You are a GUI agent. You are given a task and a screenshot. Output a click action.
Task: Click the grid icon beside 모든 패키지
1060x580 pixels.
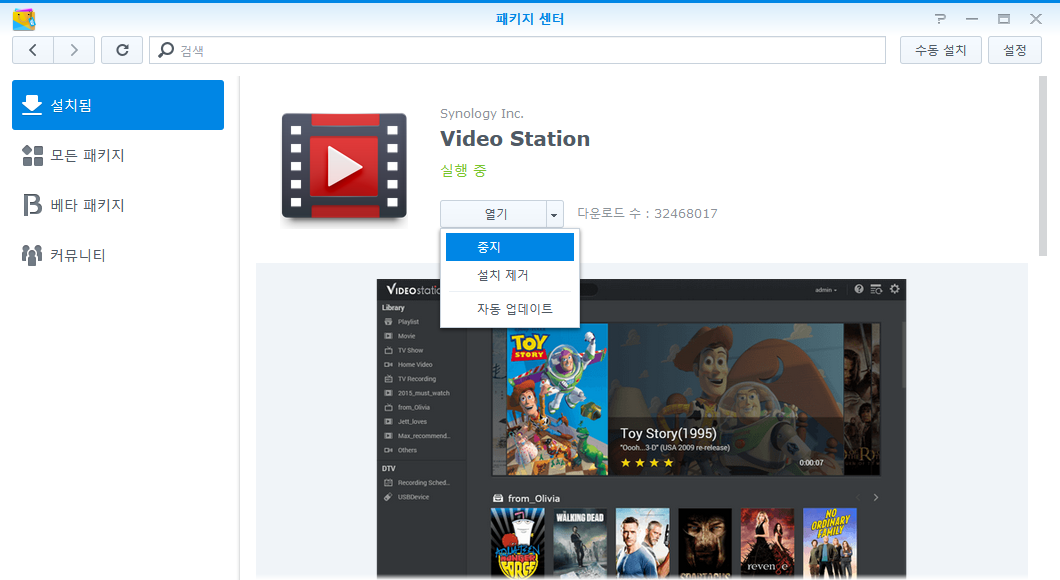click(32, 155)
